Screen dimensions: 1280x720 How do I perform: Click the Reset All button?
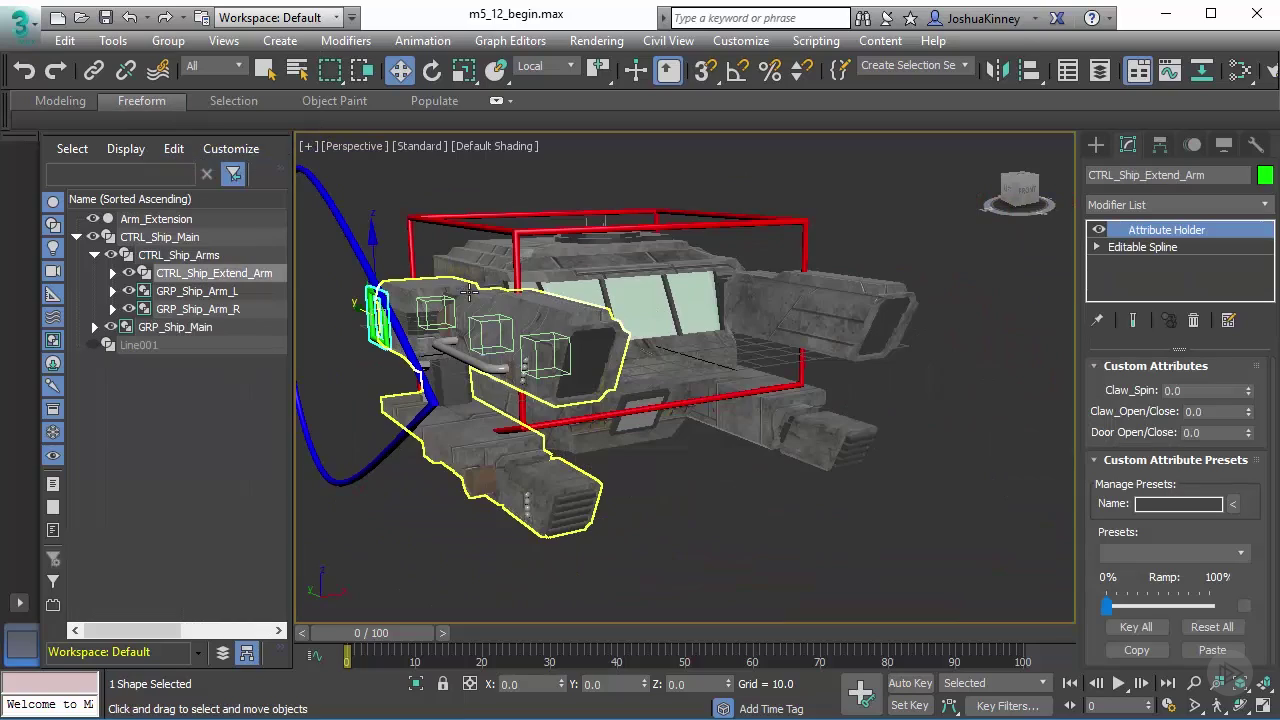click(x=1212, y=627)
